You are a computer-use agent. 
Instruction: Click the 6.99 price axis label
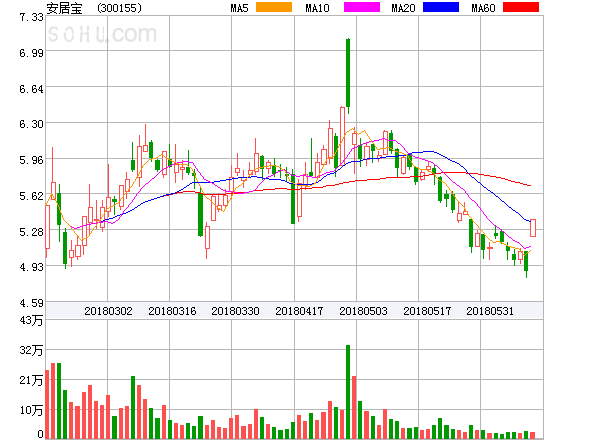31,53
